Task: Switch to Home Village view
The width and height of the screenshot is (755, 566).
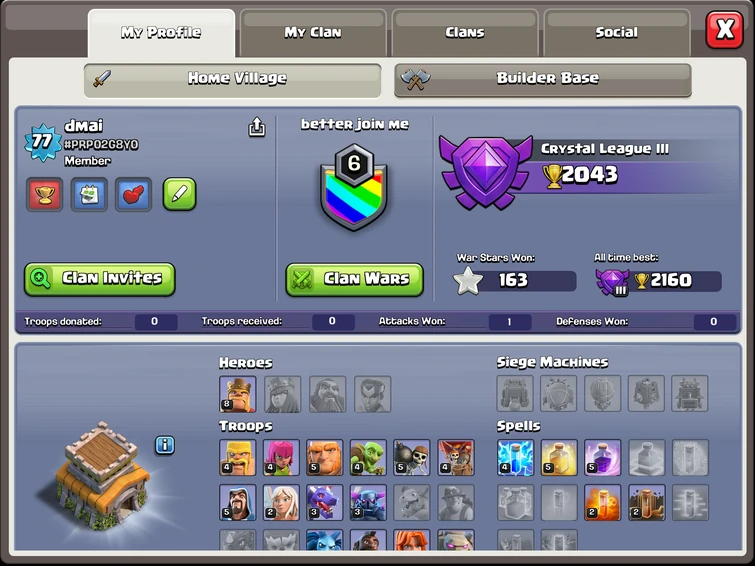Action: pyautogui.click(x=233, y=79)
